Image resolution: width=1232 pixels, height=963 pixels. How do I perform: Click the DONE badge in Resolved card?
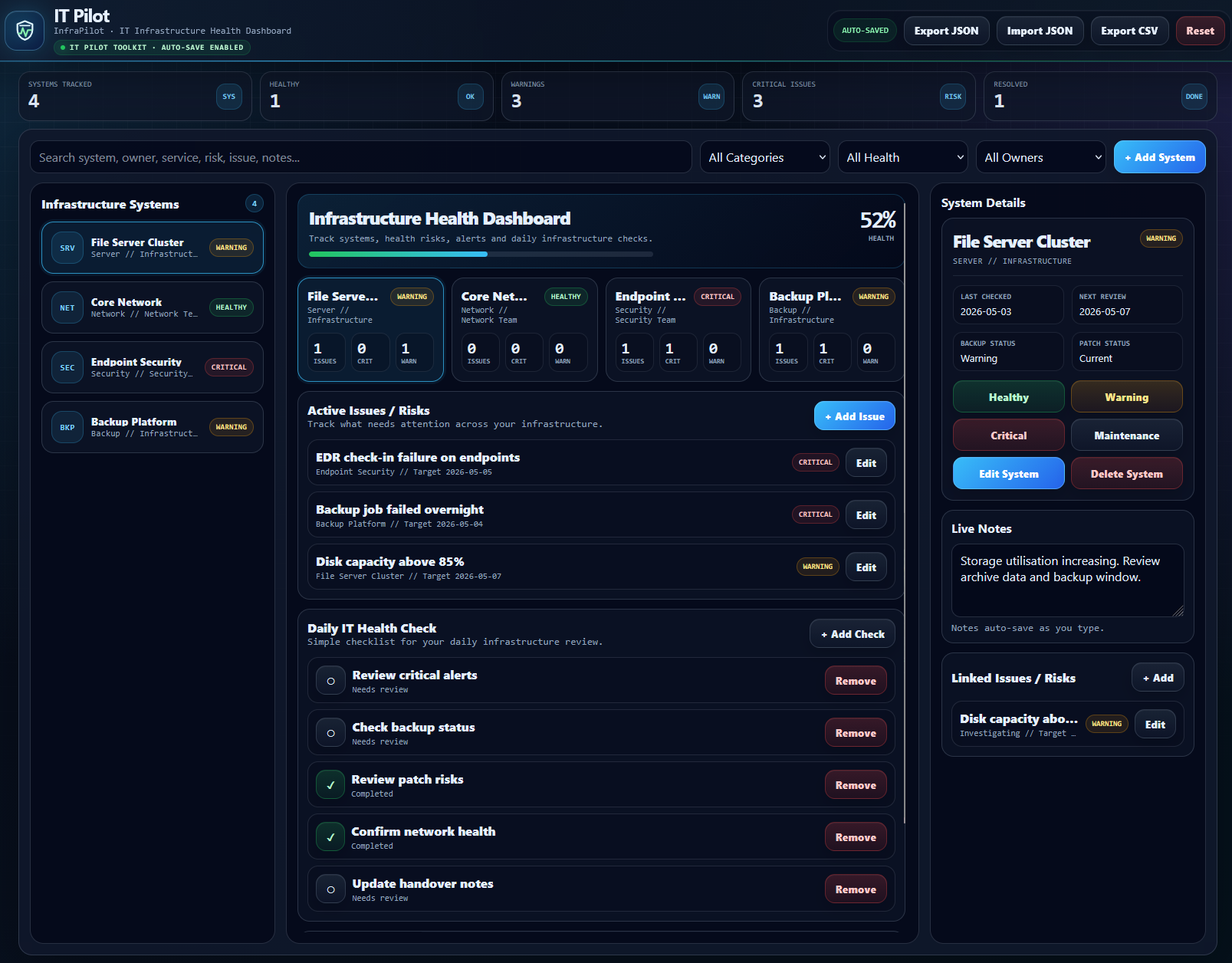(1194, 97)
